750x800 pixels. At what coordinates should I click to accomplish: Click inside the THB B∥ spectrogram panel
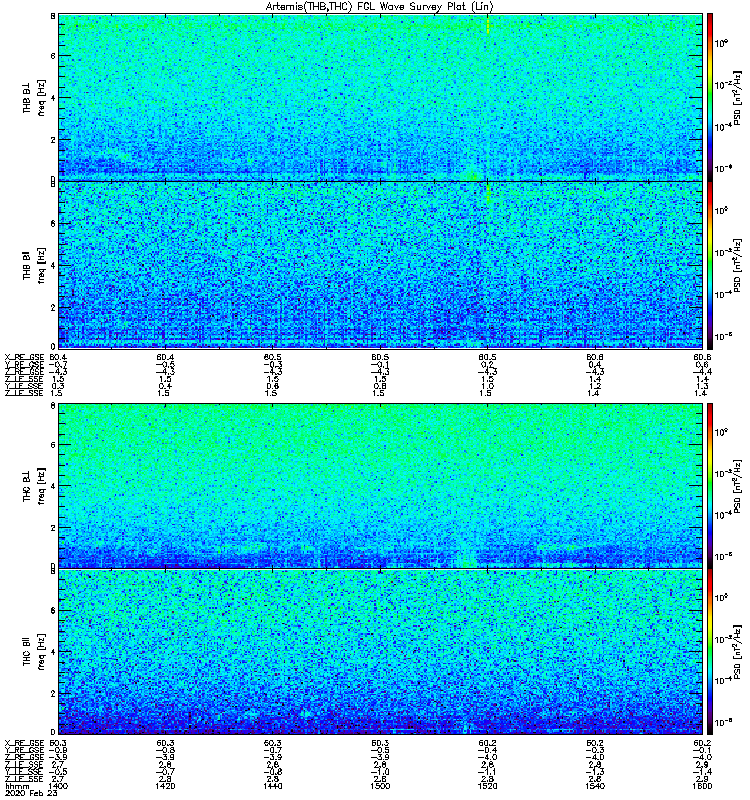coord(380,265)
